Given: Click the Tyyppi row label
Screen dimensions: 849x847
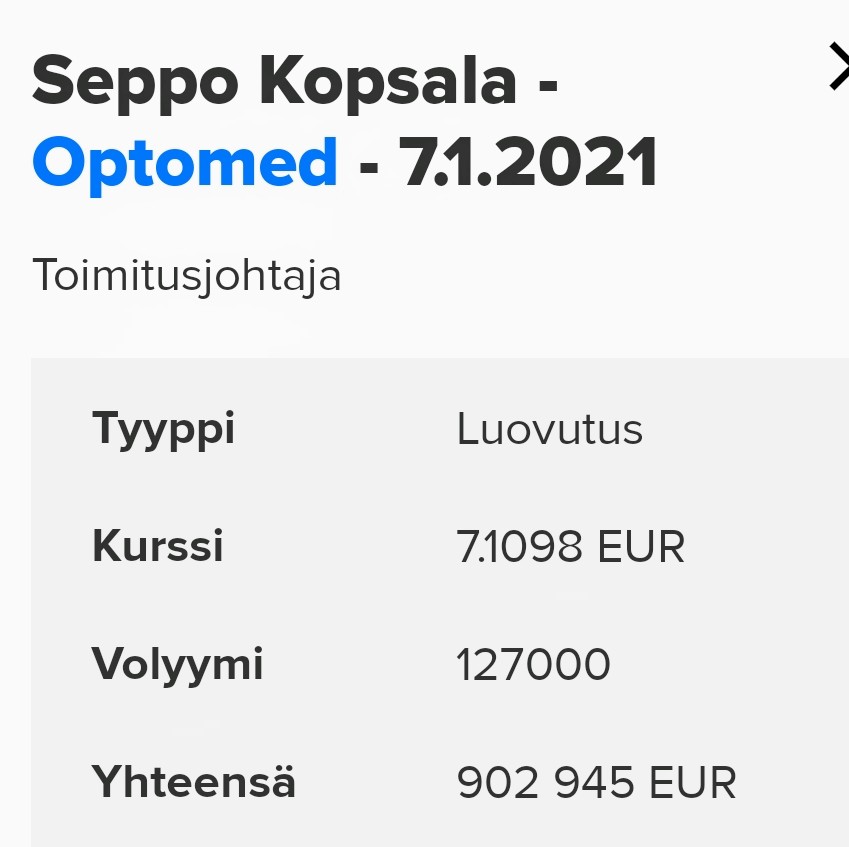Looking at the screenshot, I should [x=164, y=430].
